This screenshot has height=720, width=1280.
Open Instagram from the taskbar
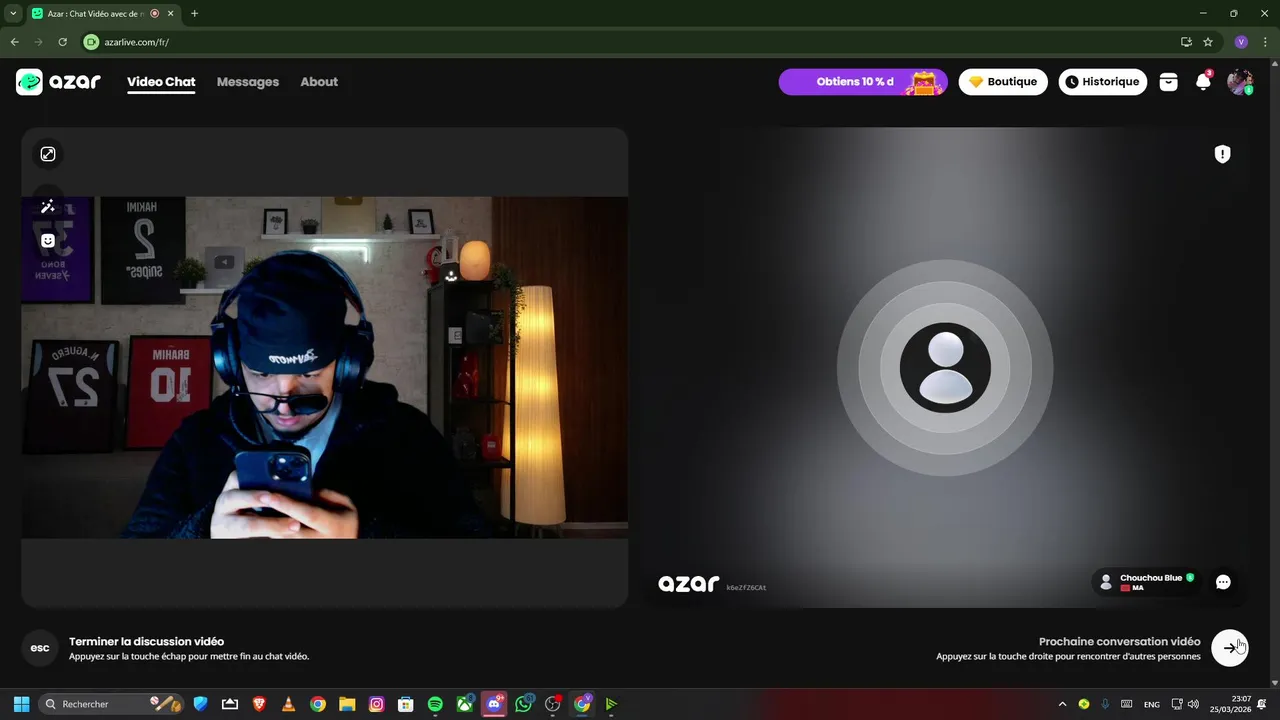[x=376, y=704]
